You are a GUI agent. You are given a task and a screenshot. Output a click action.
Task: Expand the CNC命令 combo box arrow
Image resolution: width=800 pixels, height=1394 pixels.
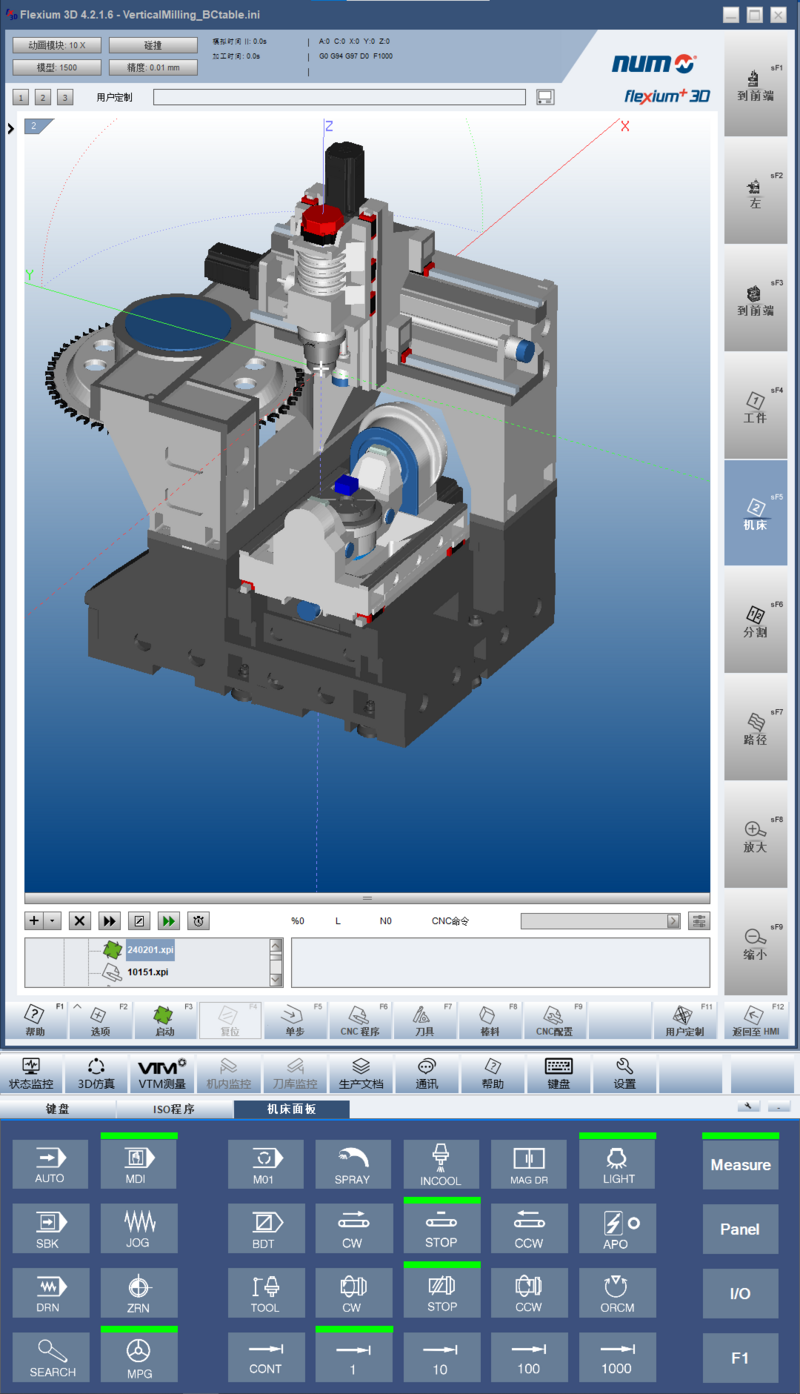point(673,921)
